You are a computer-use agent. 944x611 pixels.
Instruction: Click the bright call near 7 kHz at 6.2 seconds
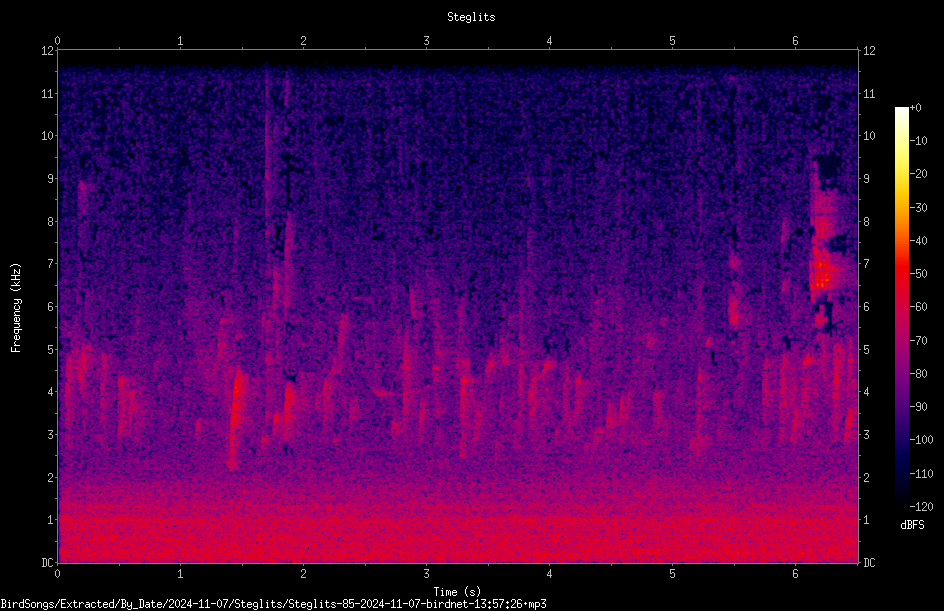click(822, 274)
